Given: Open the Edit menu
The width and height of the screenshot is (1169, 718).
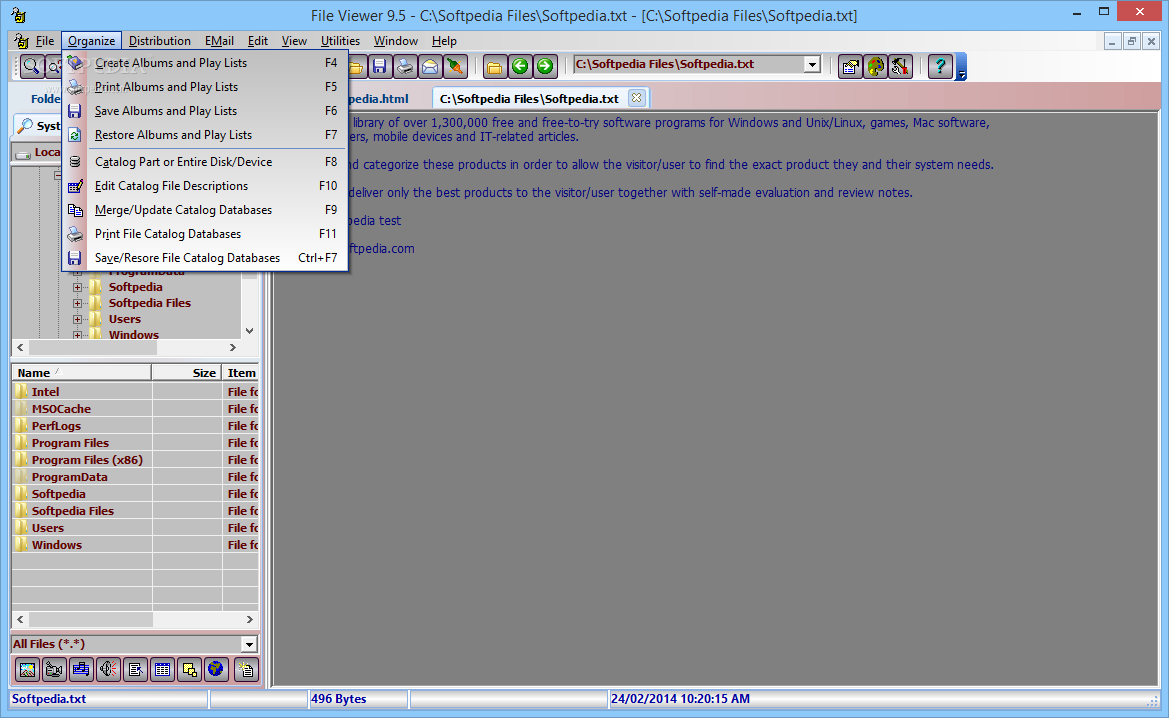Looking at the screenshot, I should coord(258,41).
